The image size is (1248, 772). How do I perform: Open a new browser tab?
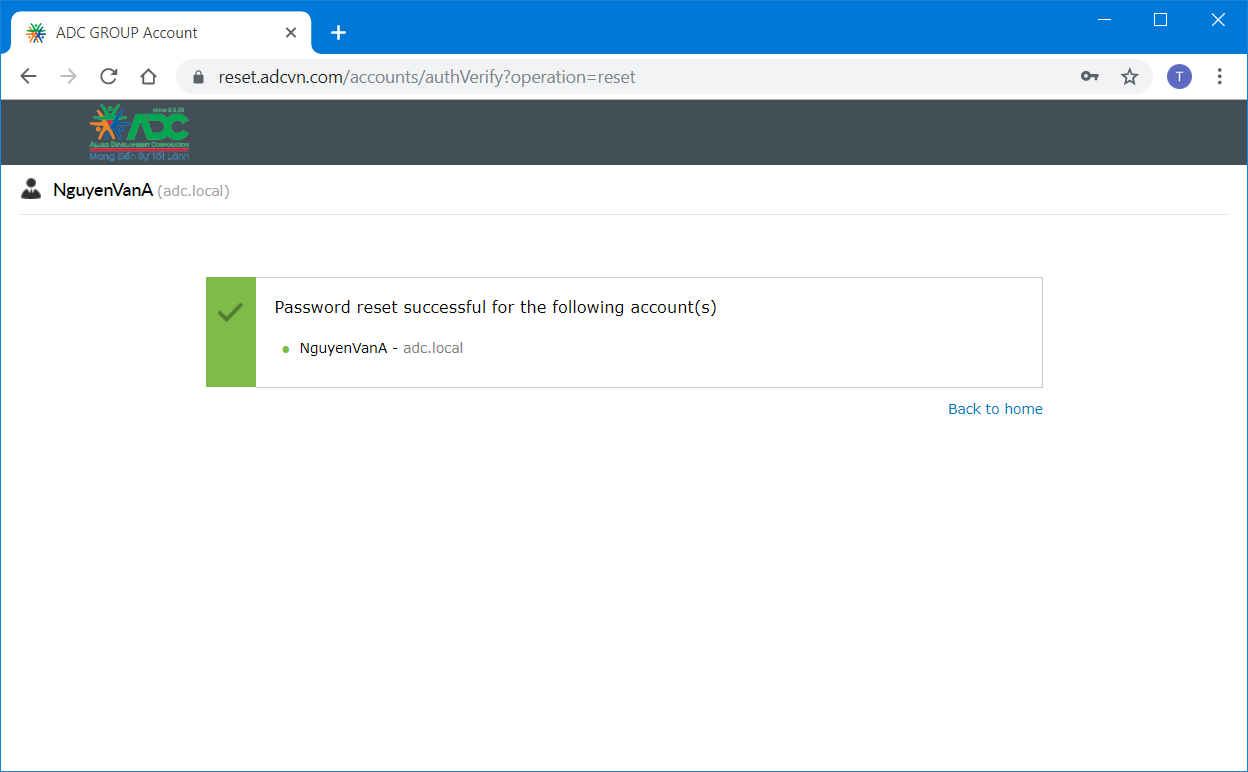click(338, 33)
